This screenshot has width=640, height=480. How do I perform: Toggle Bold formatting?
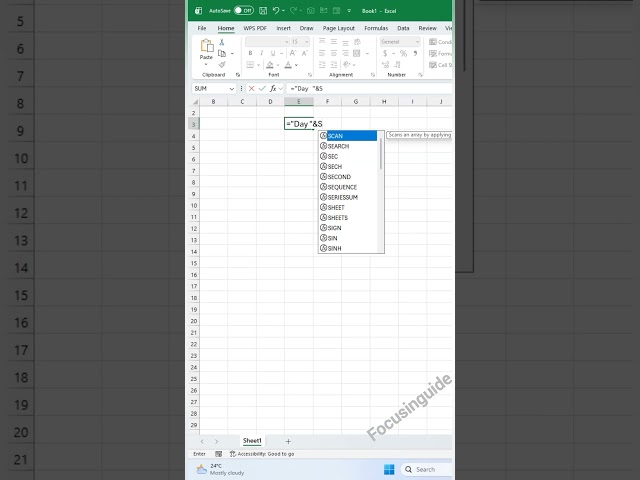coord(250,53)
